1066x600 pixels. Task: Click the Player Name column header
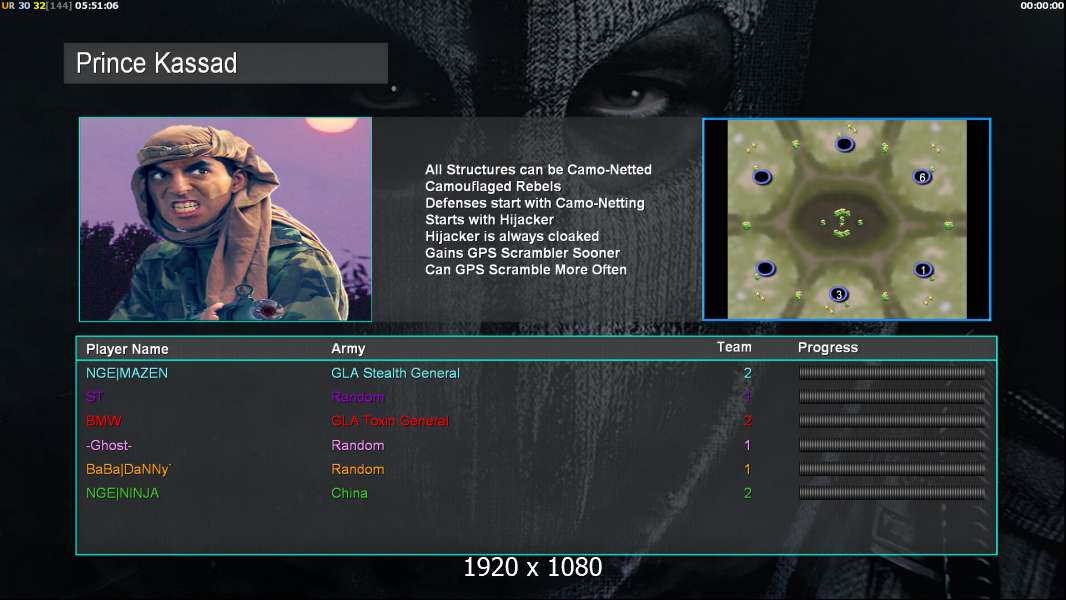click(127, 349)
